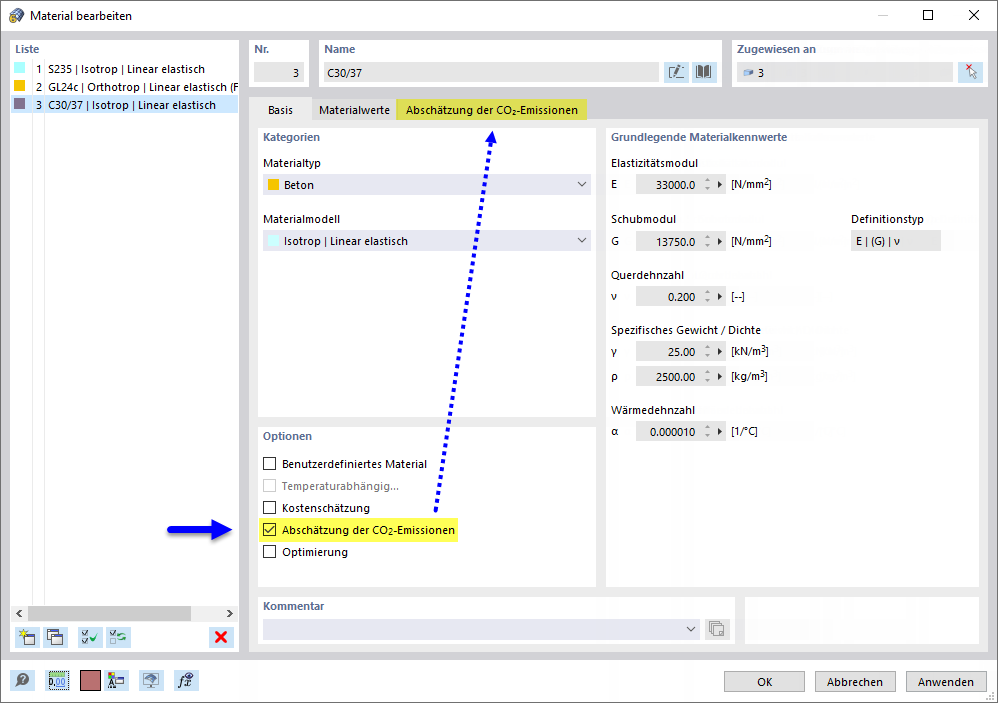The height and width of the screenshot is (703, 998).
Task: Click the Zugewiesen an field showing 3
Action: [x=845, y=73]
